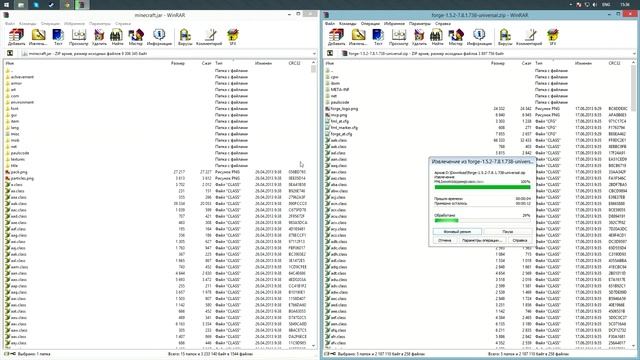
Task: Click Просмотр (View) icon in forge zip window
Action: click(x=398, y=37)
